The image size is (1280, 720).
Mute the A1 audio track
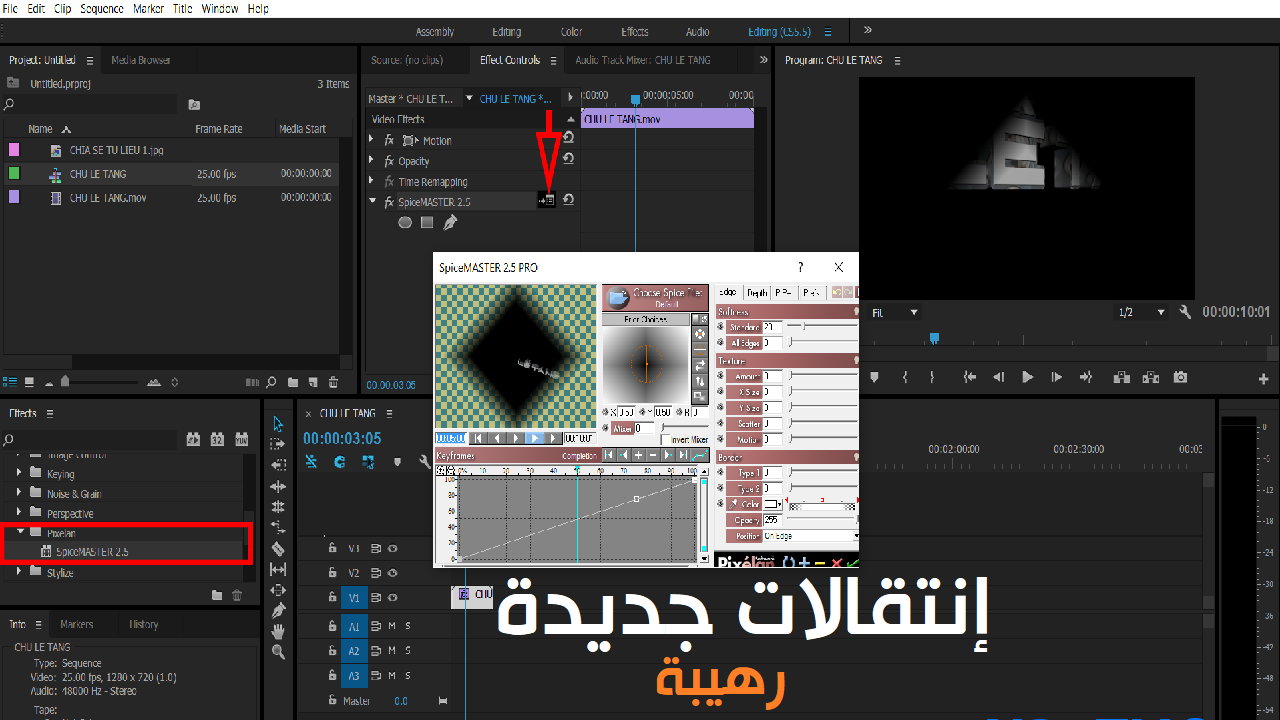point(392,626)
